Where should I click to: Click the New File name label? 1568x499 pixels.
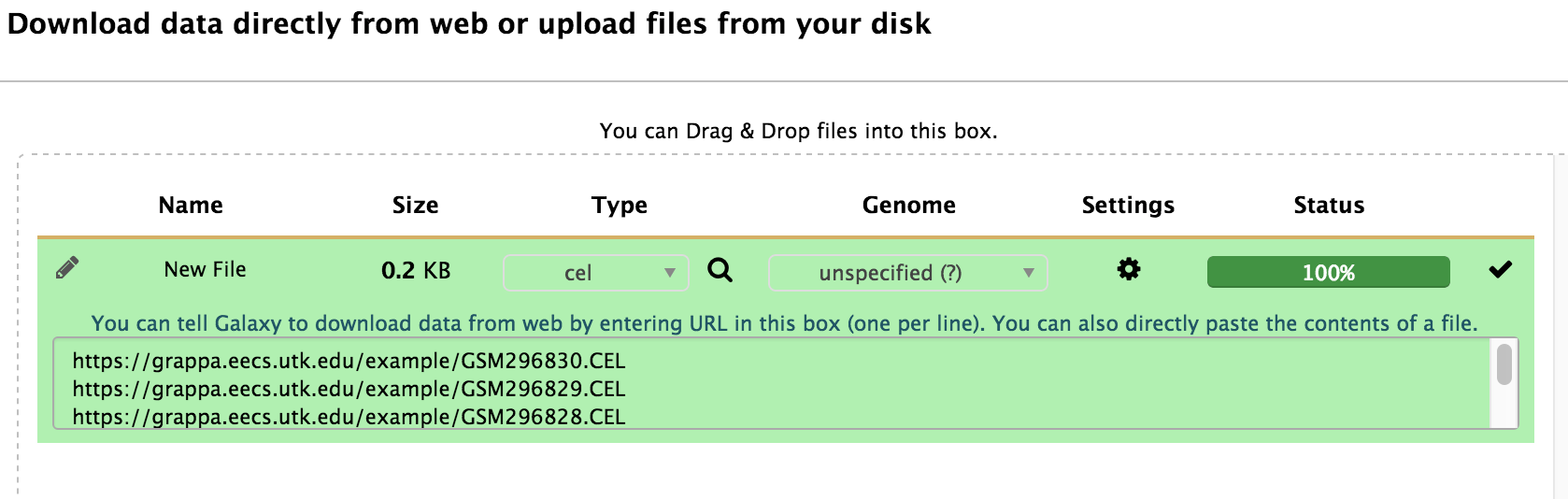pos(205,269)
